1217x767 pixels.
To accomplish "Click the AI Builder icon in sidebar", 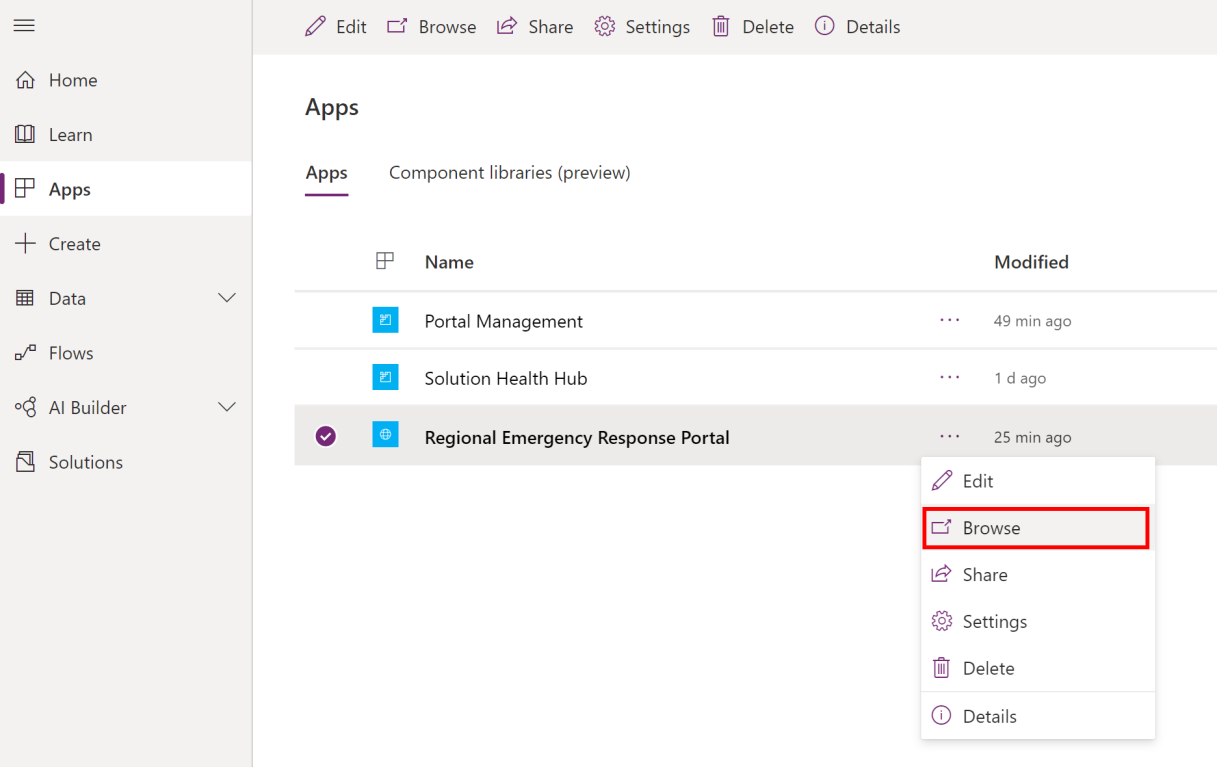I will tap(25, 407).
